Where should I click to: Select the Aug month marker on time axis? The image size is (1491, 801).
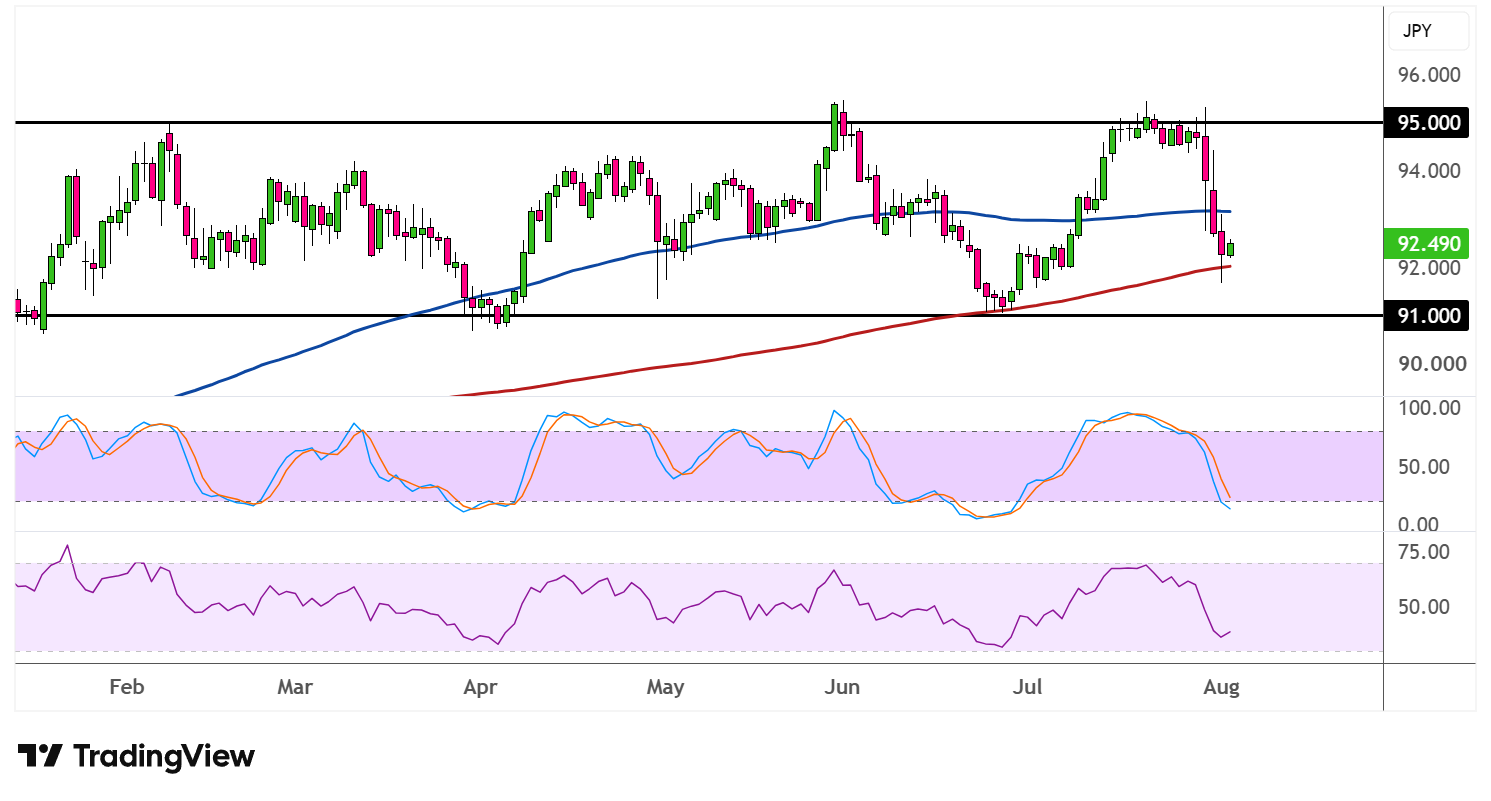[1221, 688]
